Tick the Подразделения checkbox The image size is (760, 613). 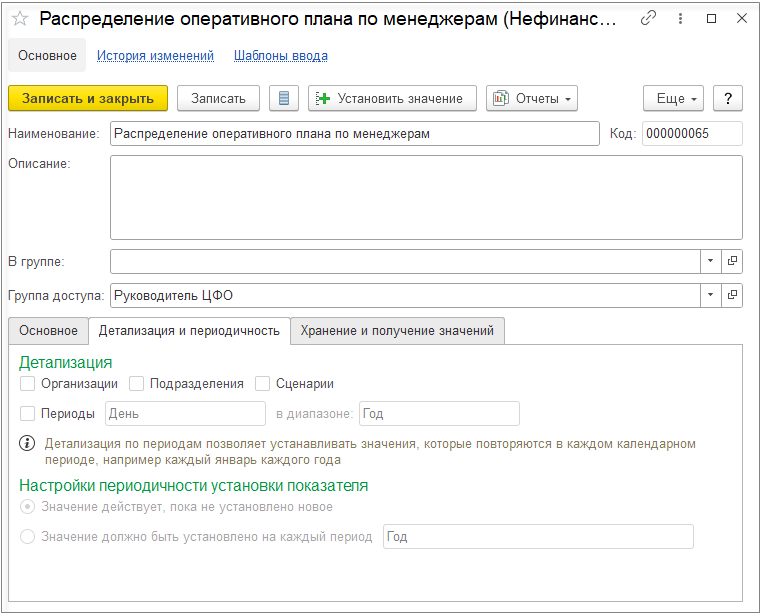(137, 383)
